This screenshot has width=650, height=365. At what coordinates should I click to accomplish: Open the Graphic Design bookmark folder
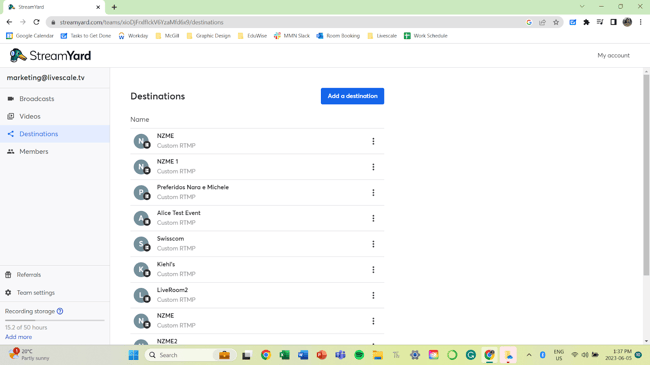pos(209,36)
